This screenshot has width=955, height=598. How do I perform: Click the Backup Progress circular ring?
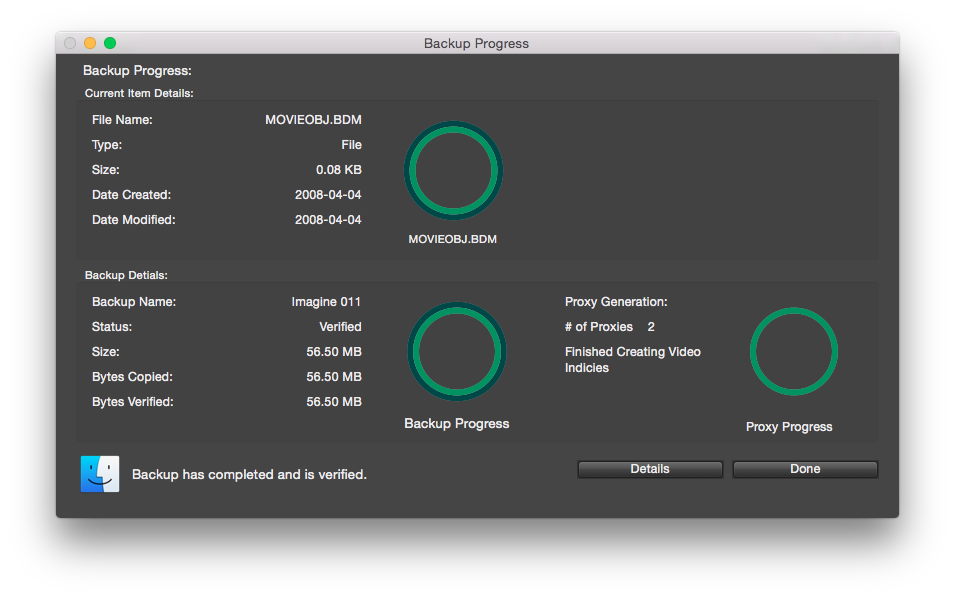pos(456,352)
